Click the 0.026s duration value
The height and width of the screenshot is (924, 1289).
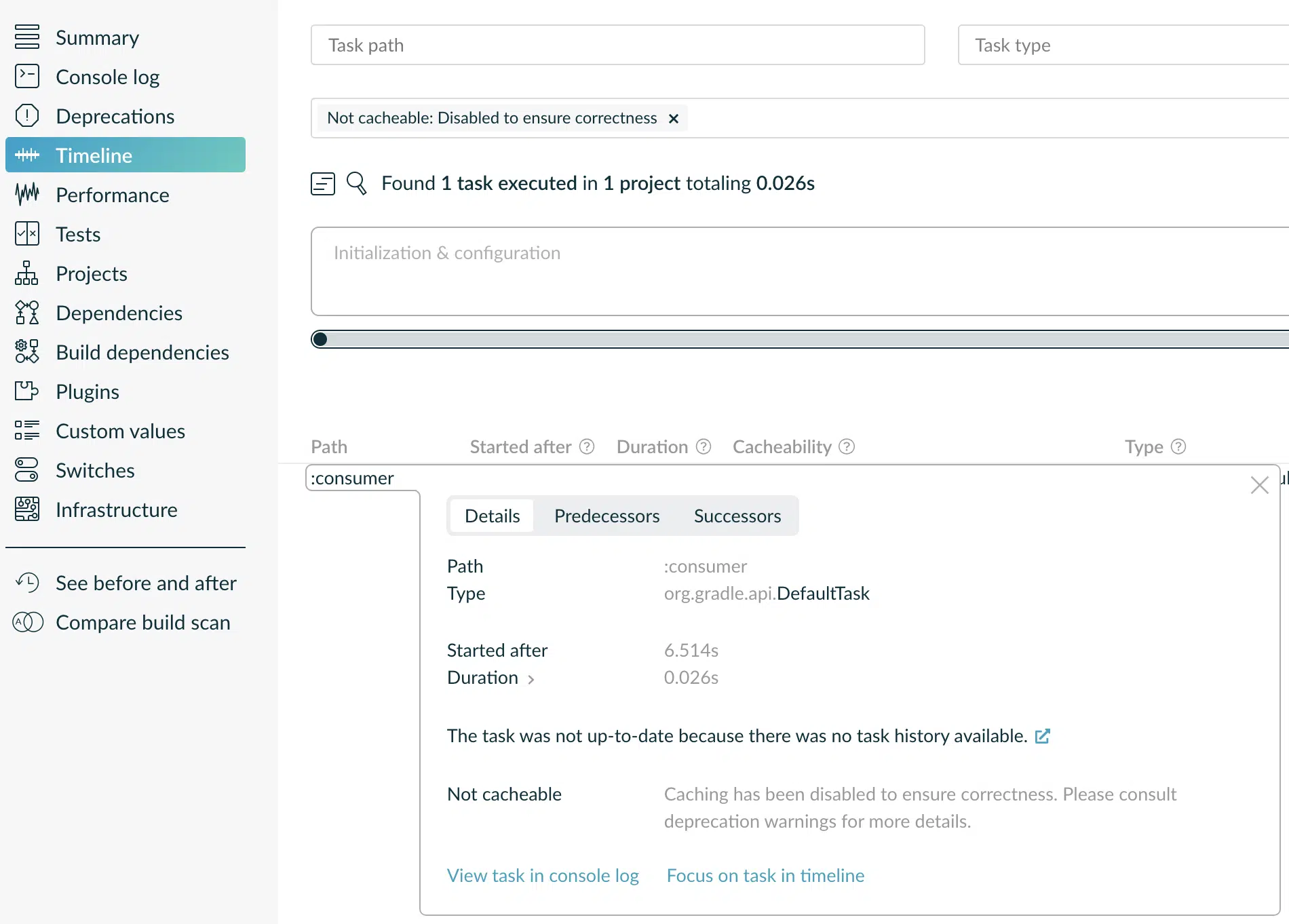[691, 678]
